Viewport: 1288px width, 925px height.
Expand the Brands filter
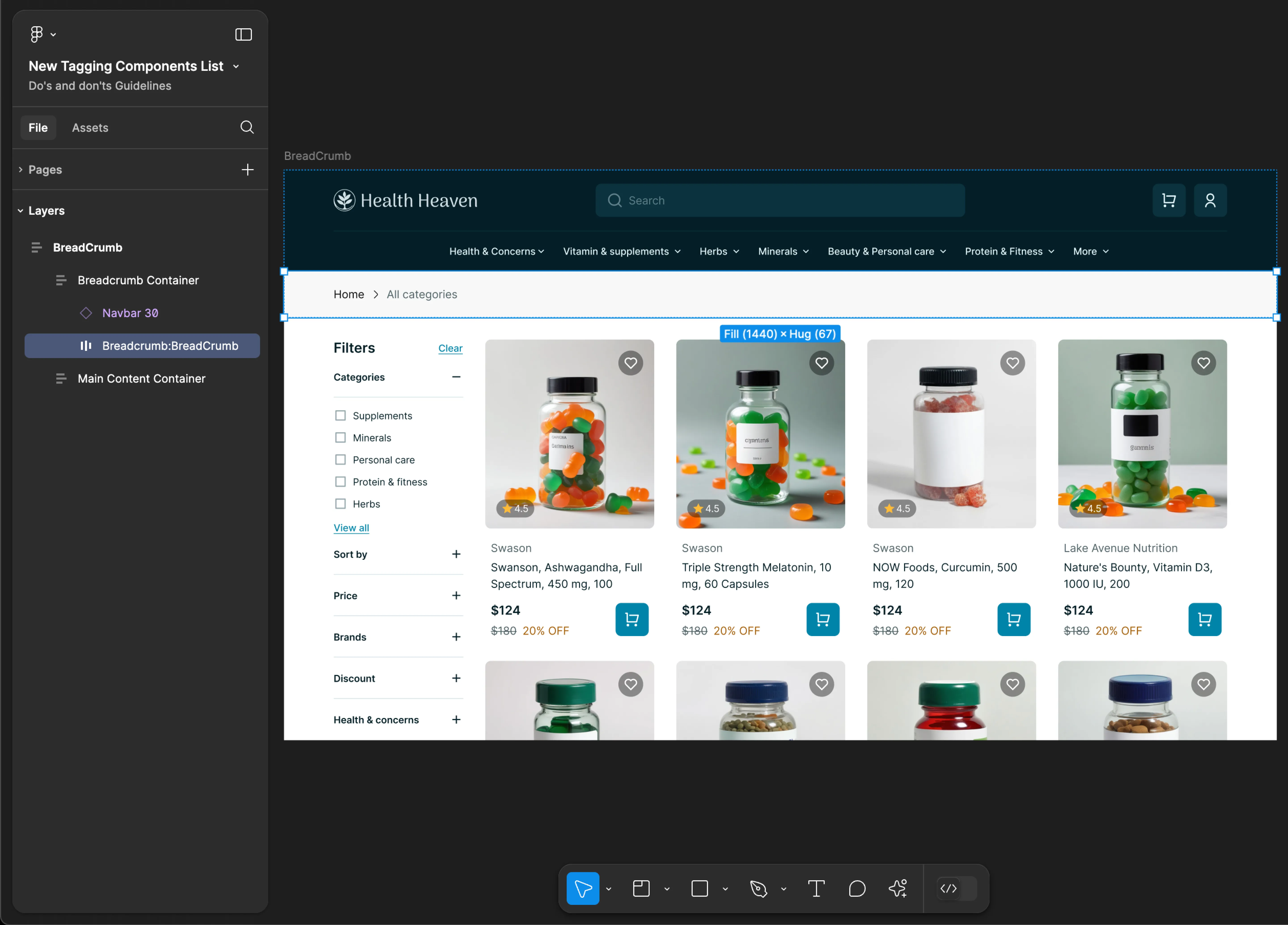point(456,637)
